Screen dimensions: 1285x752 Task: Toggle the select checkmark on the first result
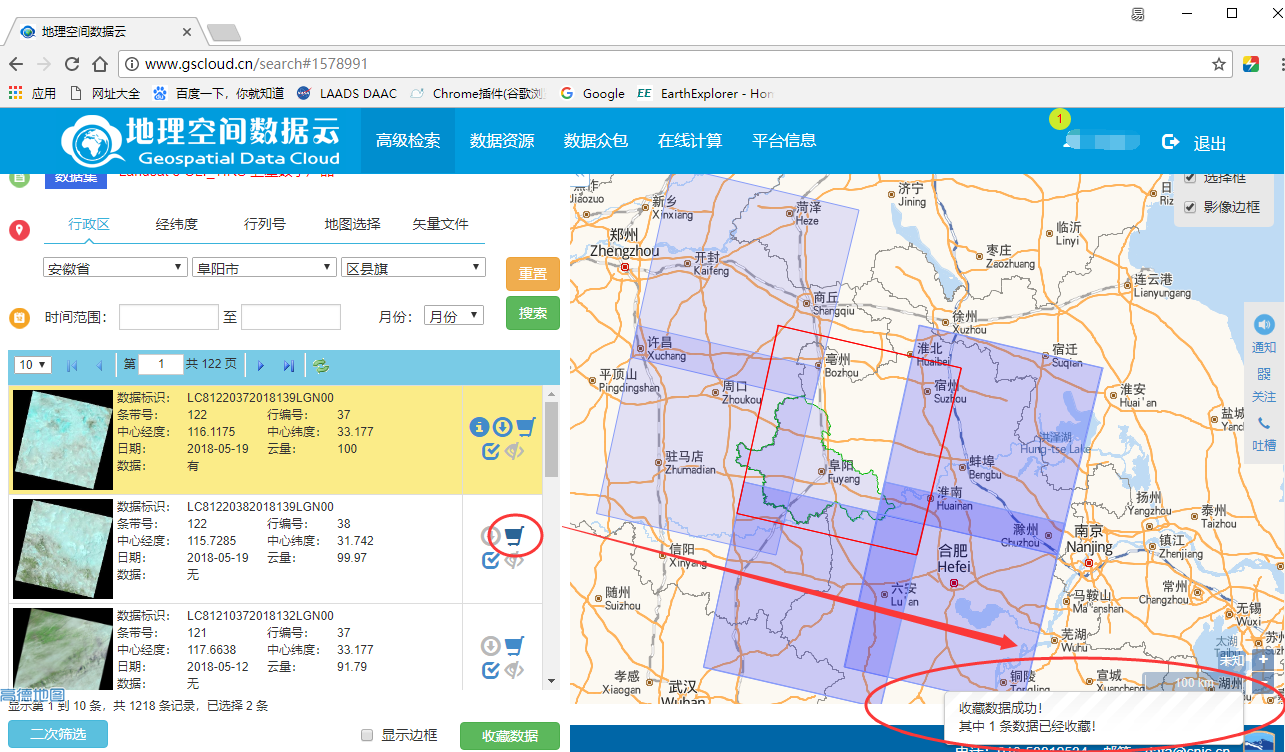coord(490,451)
